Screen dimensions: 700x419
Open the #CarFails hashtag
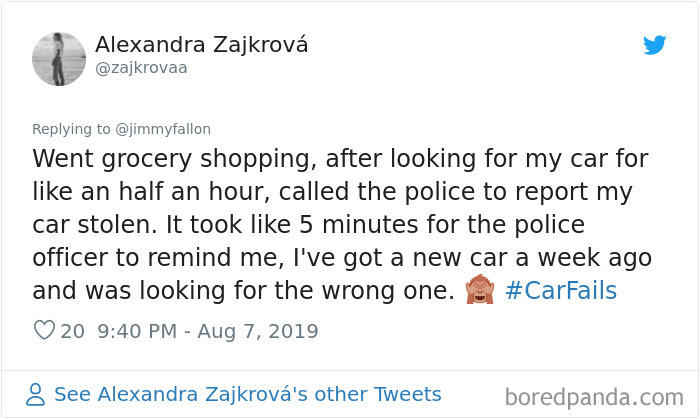561,291
